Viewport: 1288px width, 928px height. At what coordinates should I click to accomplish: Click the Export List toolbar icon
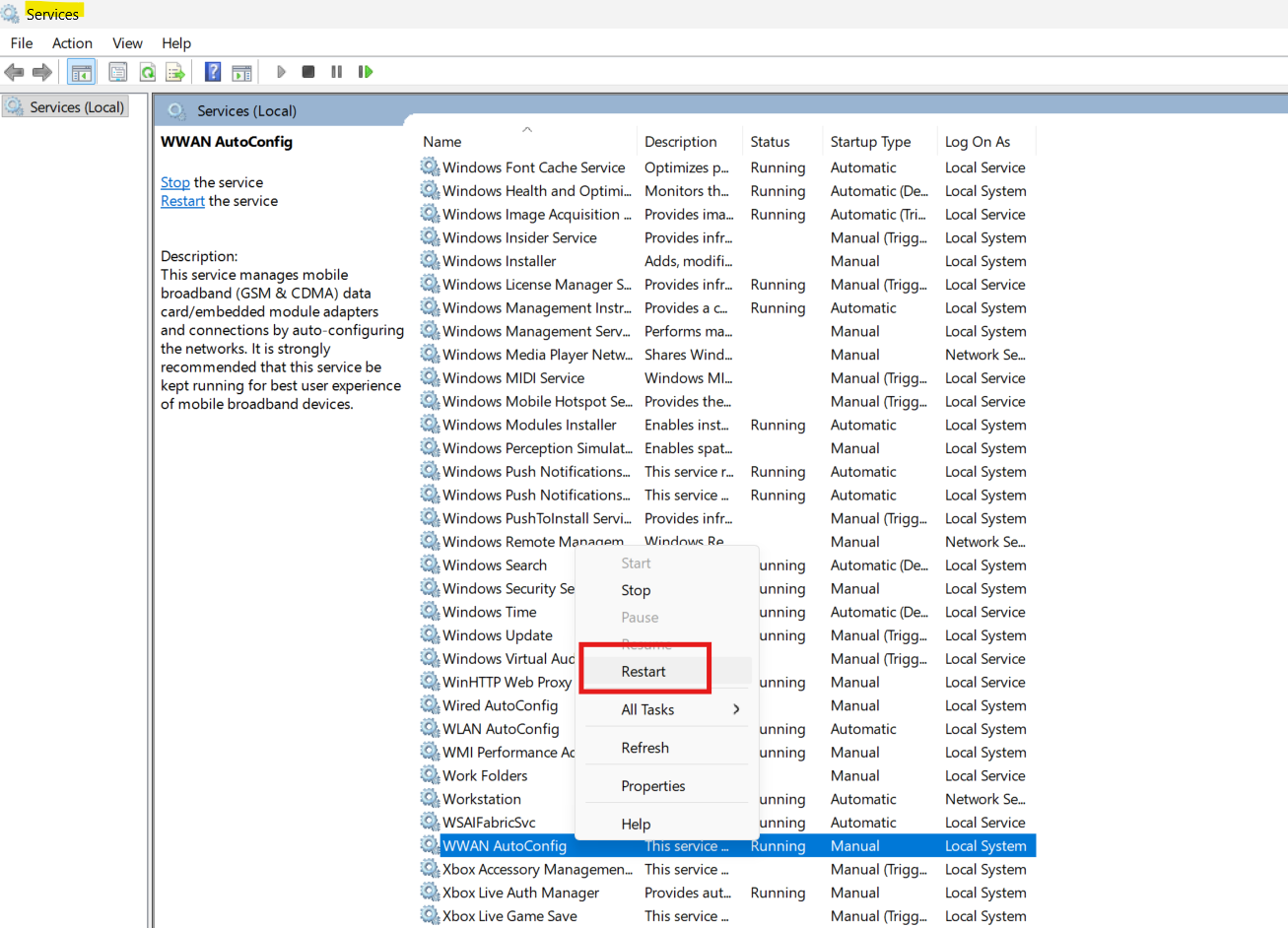[x=175, y=71]
